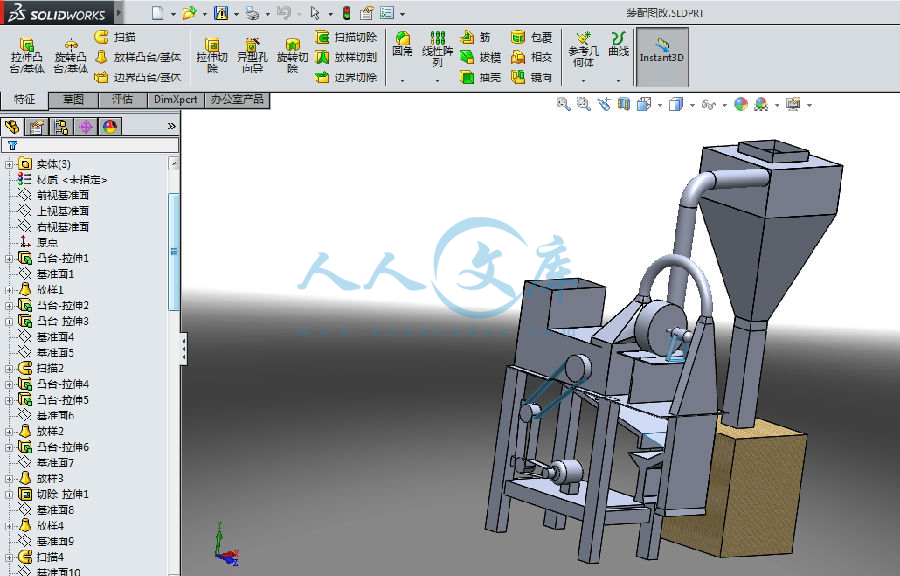The image size is (900, 576).
Task: Choose the 拉伸切除 extruded cut tool
Action: pyautogui.click(x=212, y=55)
